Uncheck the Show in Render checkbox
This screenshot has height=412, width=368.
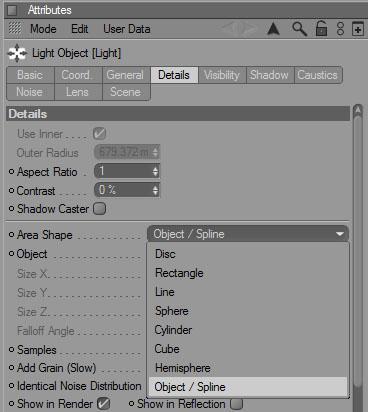coord(103,404)
